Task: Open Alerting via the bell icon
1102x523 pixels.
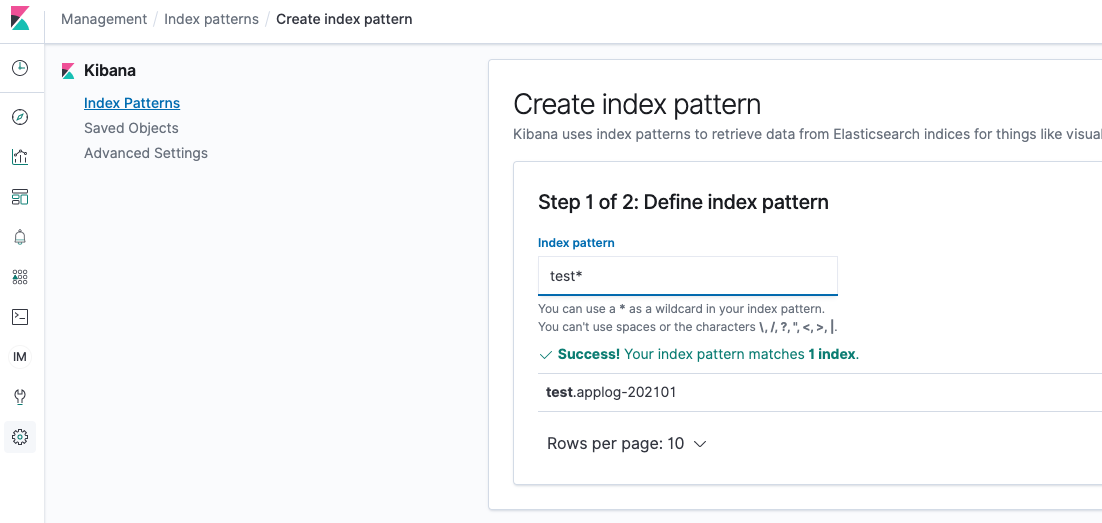Action: [20, 237]
